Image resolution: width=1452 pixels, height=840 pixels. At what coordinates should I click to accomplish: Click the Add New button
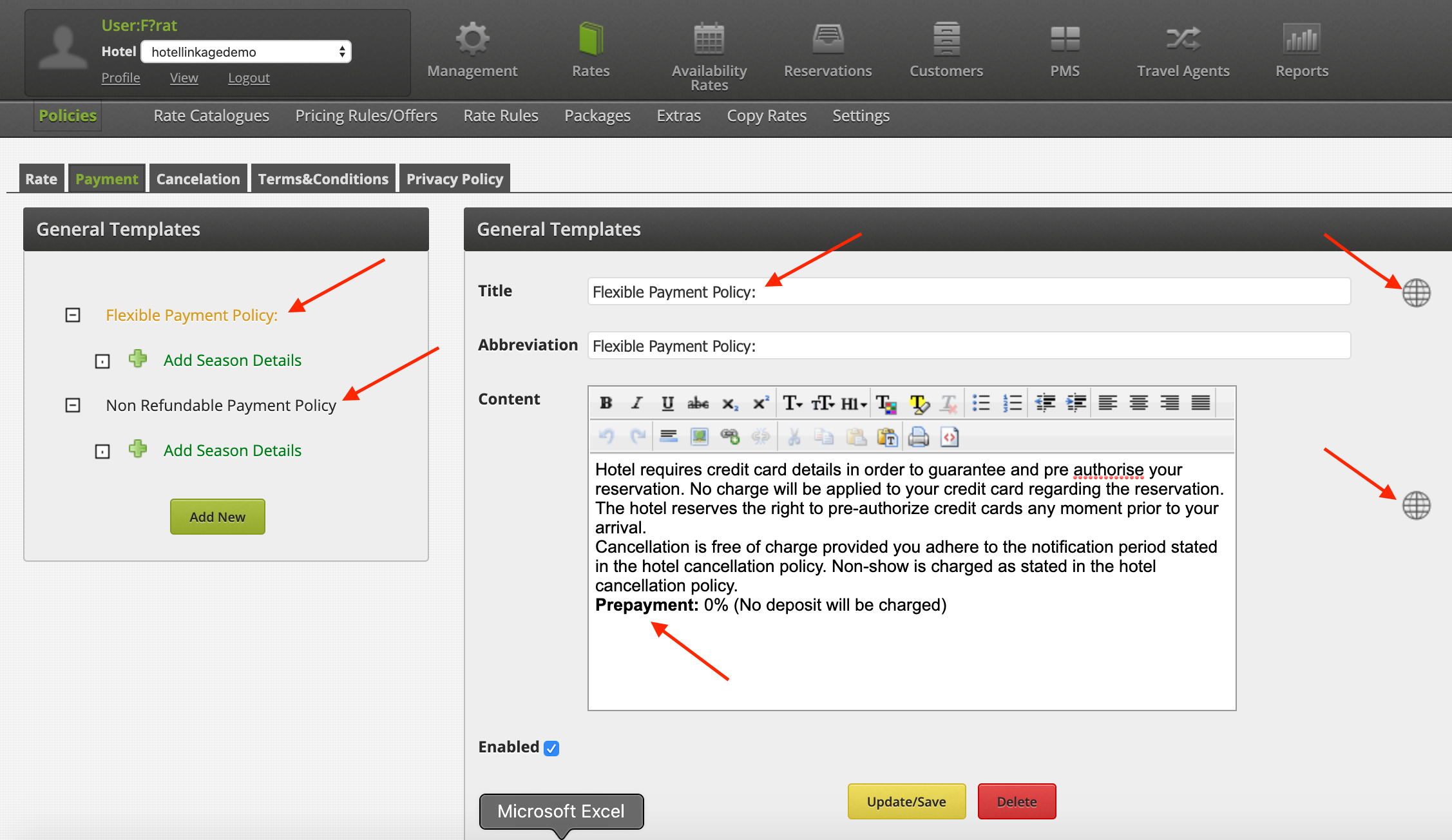(x=217, y=517)
